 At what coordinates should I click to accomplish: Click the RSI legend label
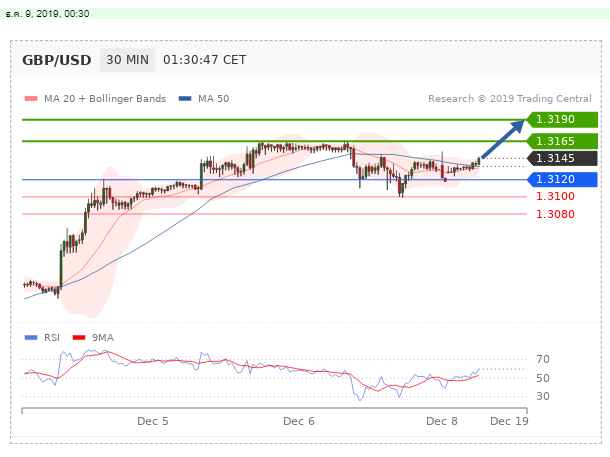pos(52,338)
